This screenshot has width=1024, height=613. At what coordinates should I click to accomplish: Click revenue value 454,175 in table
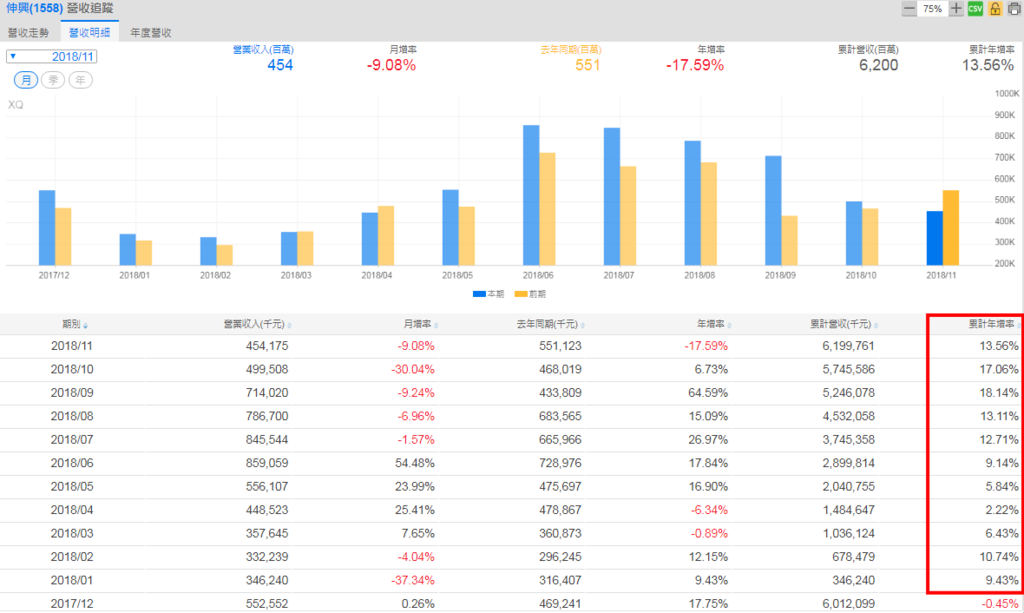coord(266,346)
